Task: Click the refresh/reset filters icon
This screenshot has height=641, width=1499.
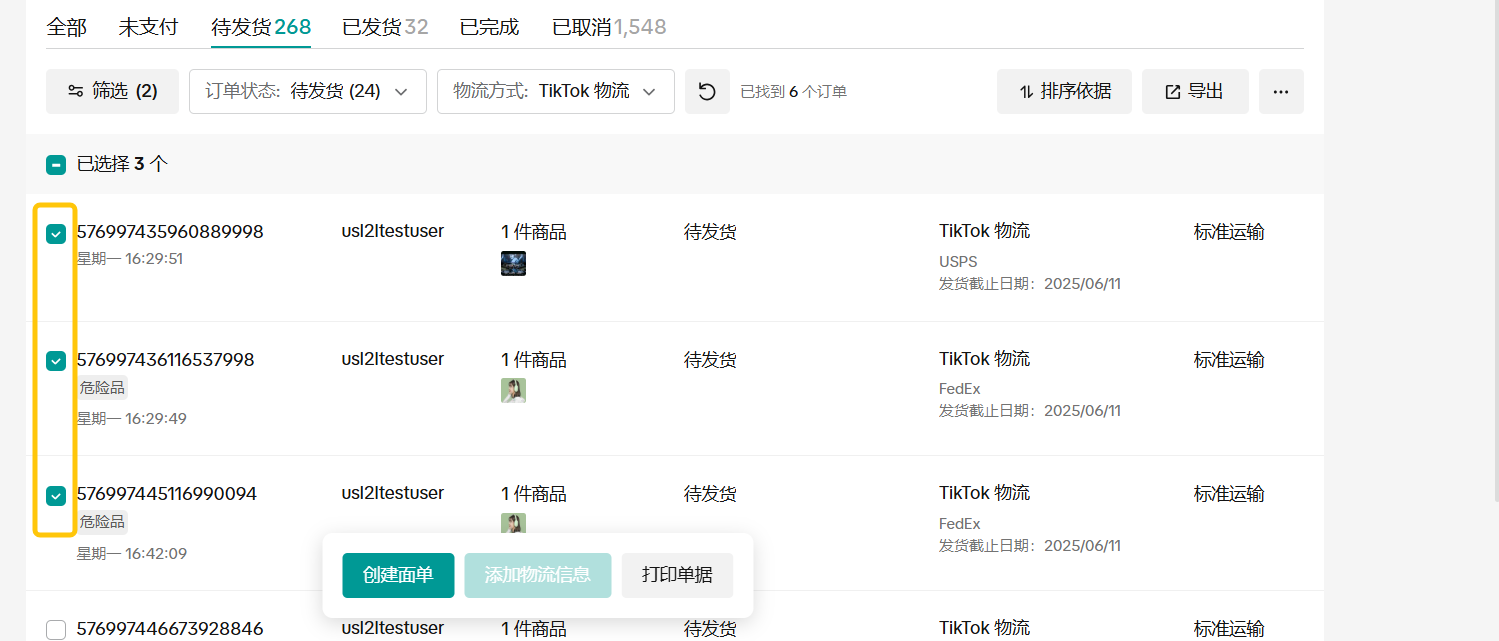Action: click(707, 92)
